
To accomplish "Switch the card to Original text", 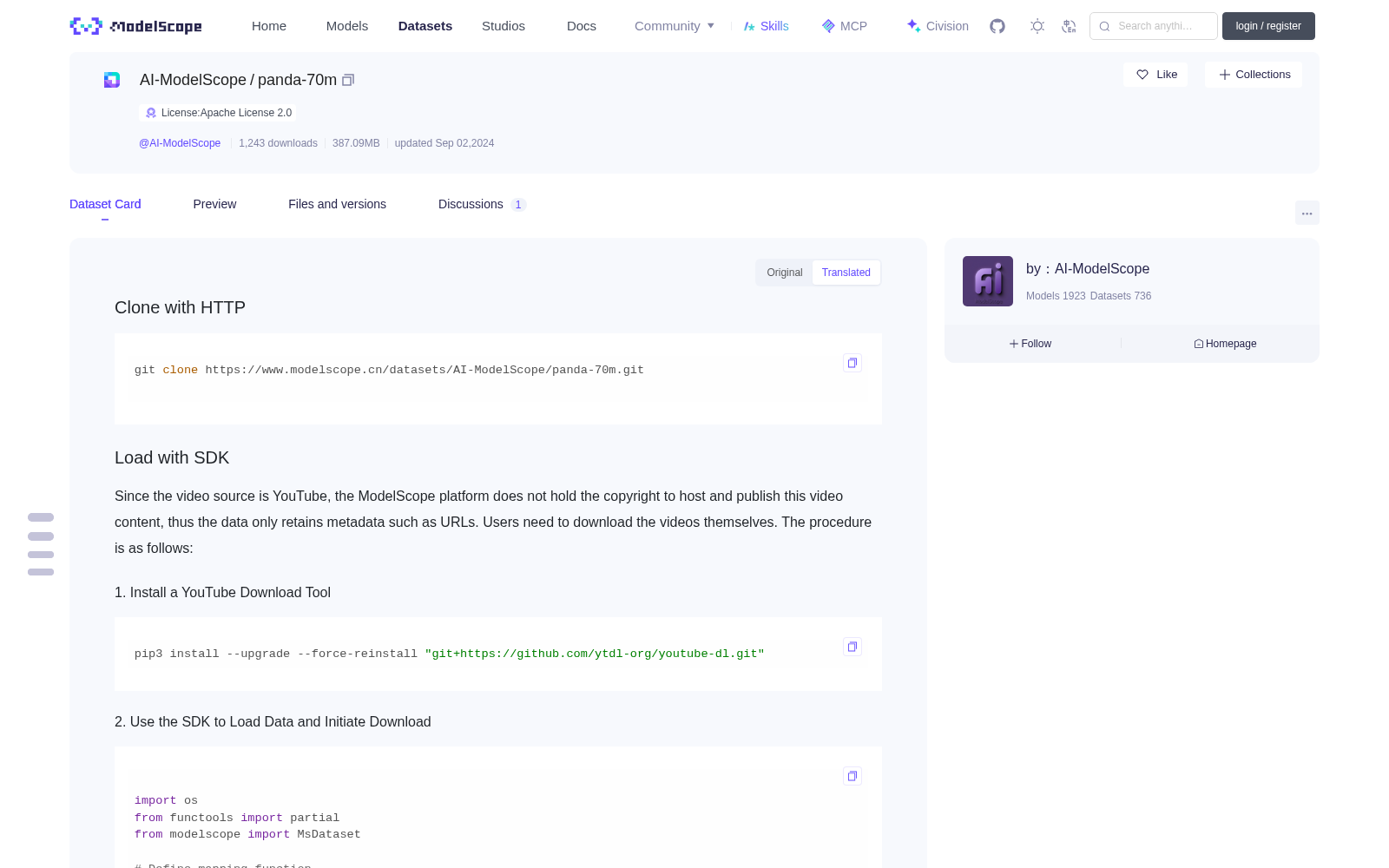I will pos(785,273).
